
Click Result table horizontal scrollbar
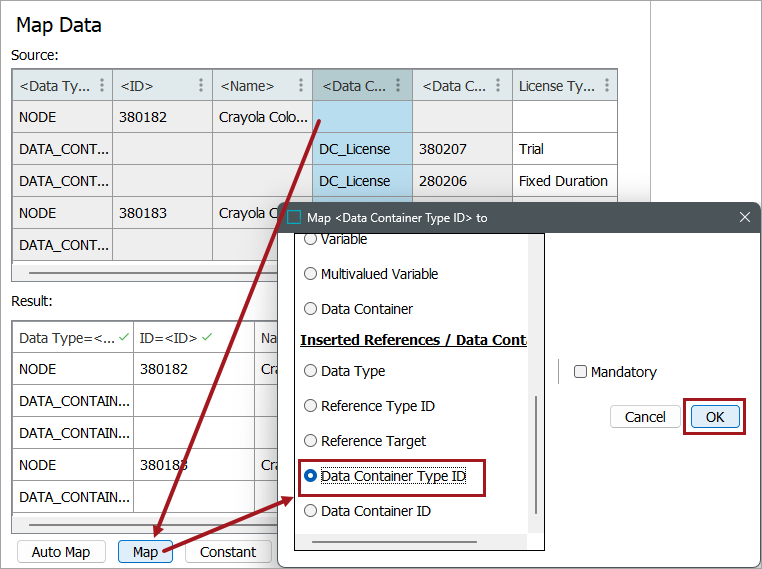(153, 525)
